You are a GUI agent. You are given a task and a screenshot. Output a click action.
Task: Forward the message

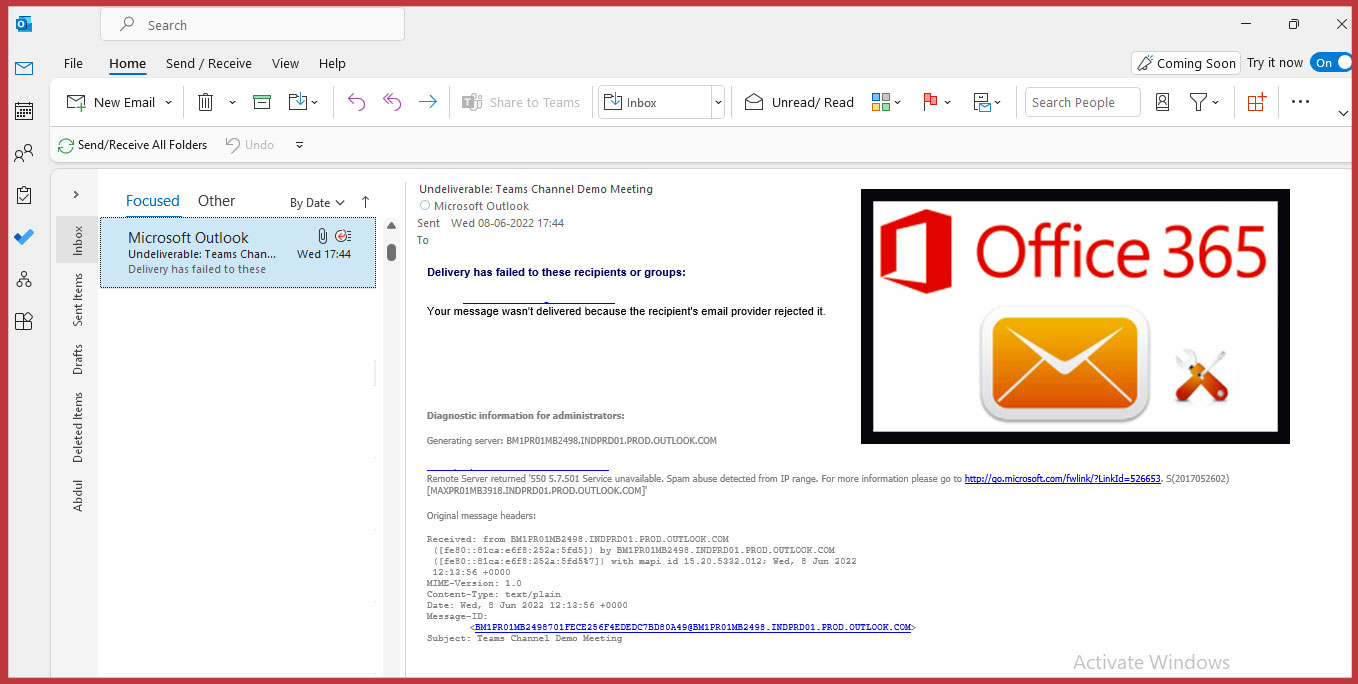coord(427,102)
